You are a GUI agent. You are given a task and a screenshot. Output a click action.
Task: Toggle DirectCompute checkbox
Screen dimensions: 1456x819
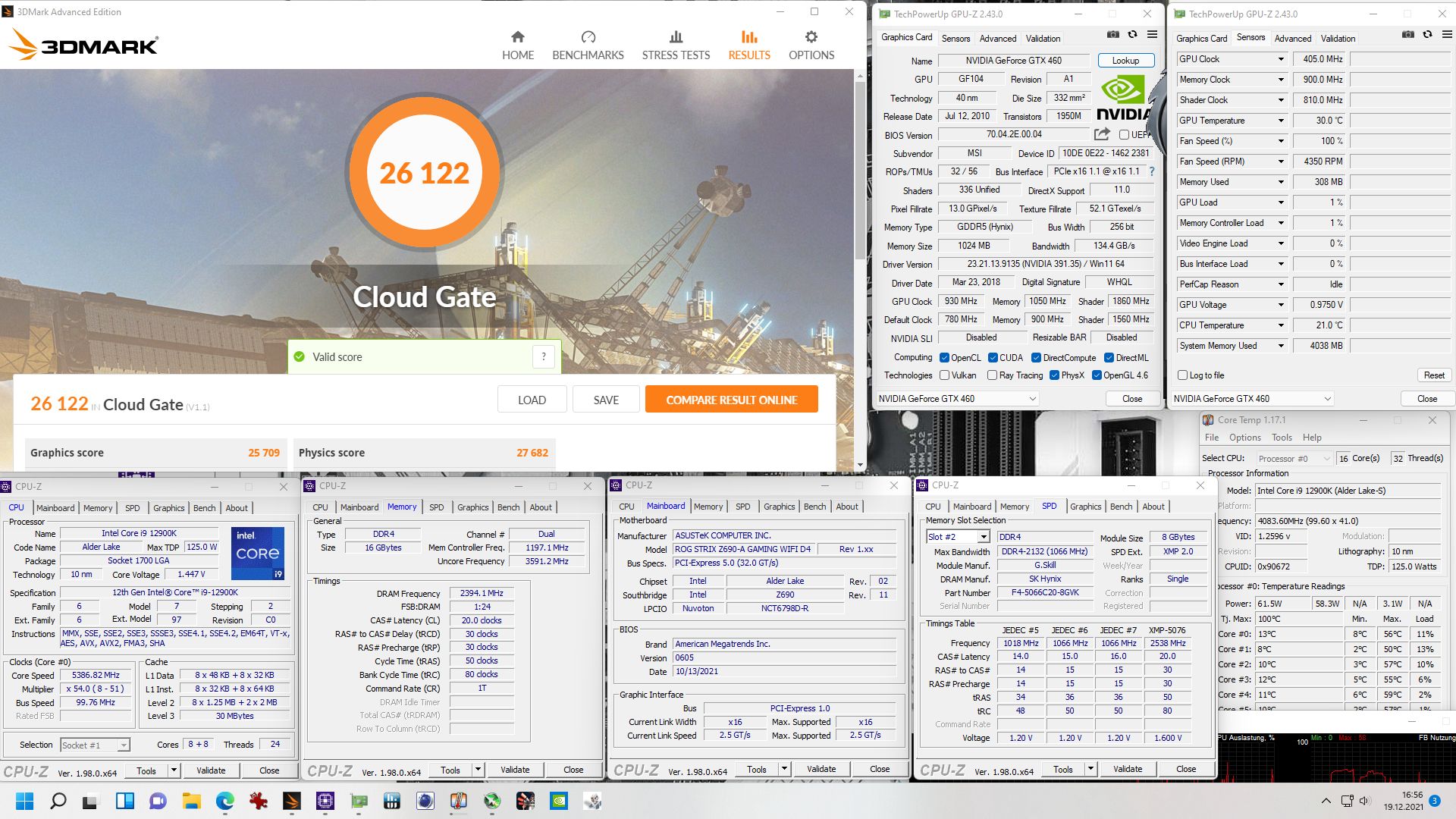pyautogui.click(x=1036, y=358)
